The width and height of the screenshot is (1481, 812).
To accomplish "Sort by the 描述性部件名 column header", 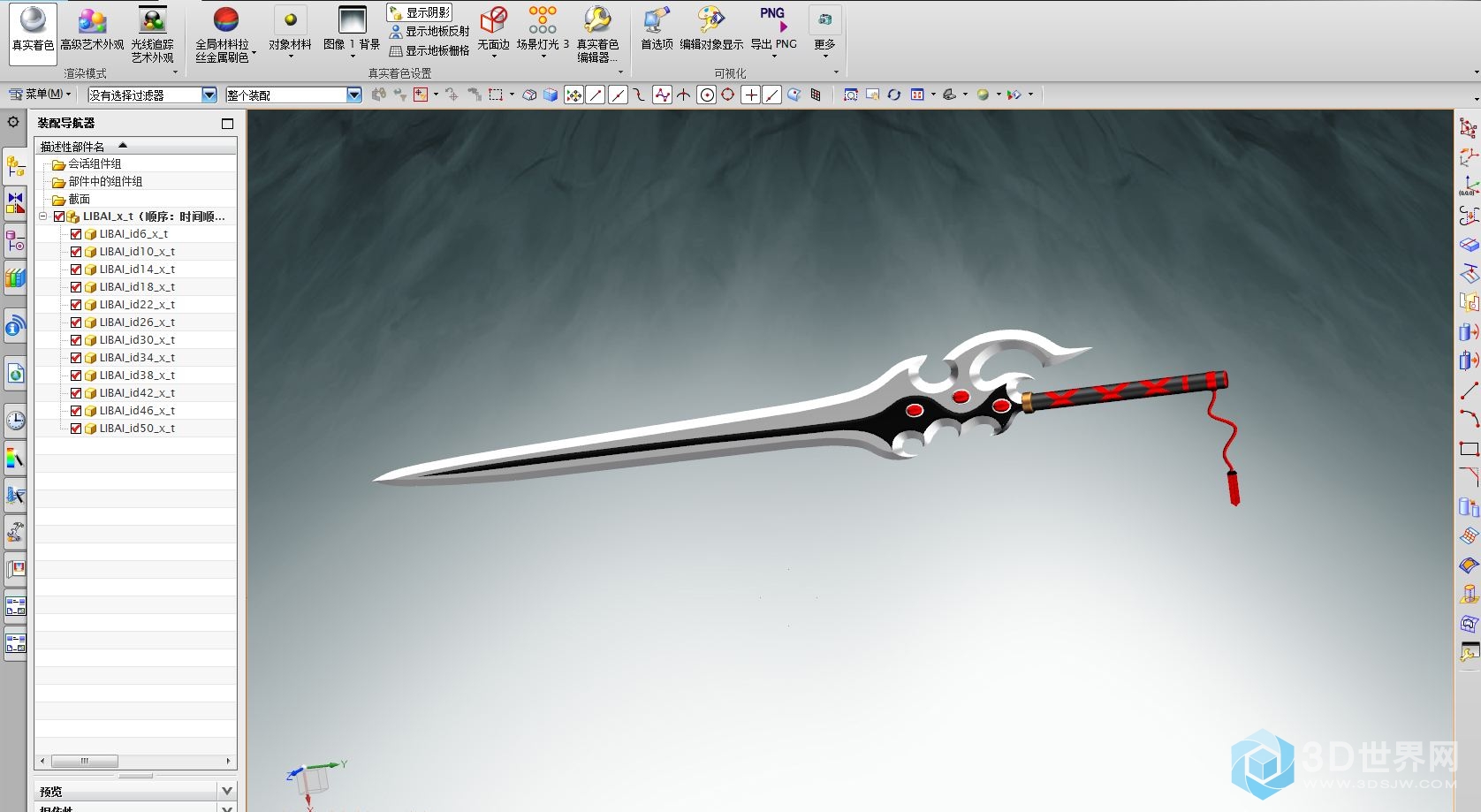I will pyautogui.click(x=136, y=146).
